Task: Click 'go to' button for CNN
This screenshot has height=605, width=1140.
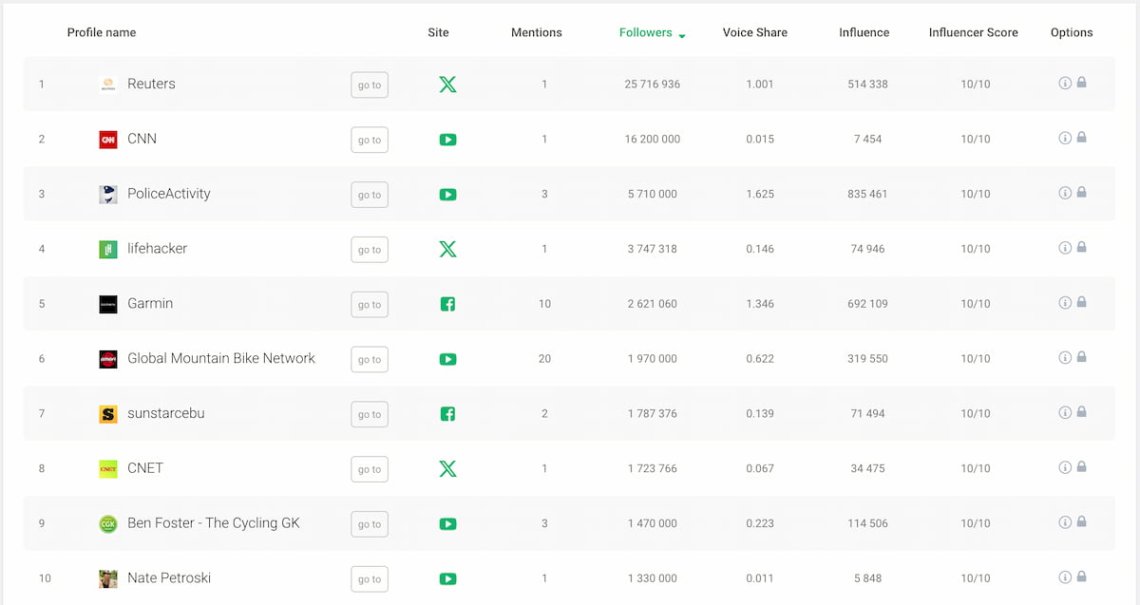Action: [369, 140]
